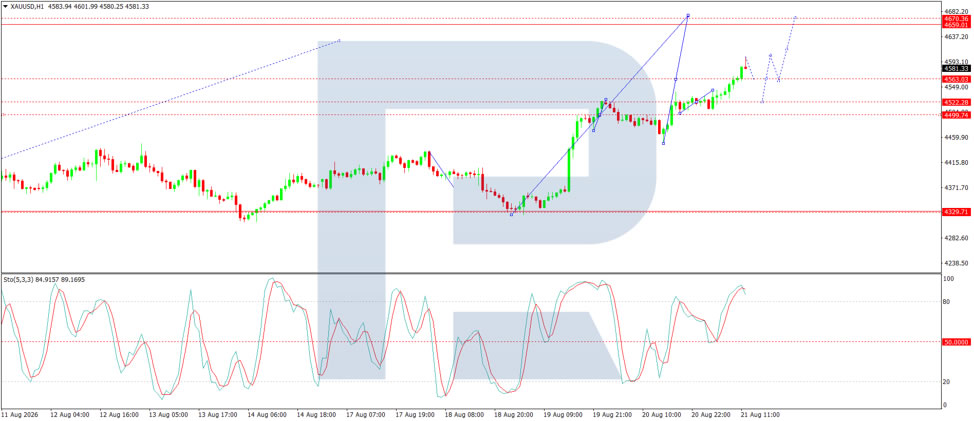Click the 14 Aug 06:00 time label
974x421 pixels.
tap(266, 414)
